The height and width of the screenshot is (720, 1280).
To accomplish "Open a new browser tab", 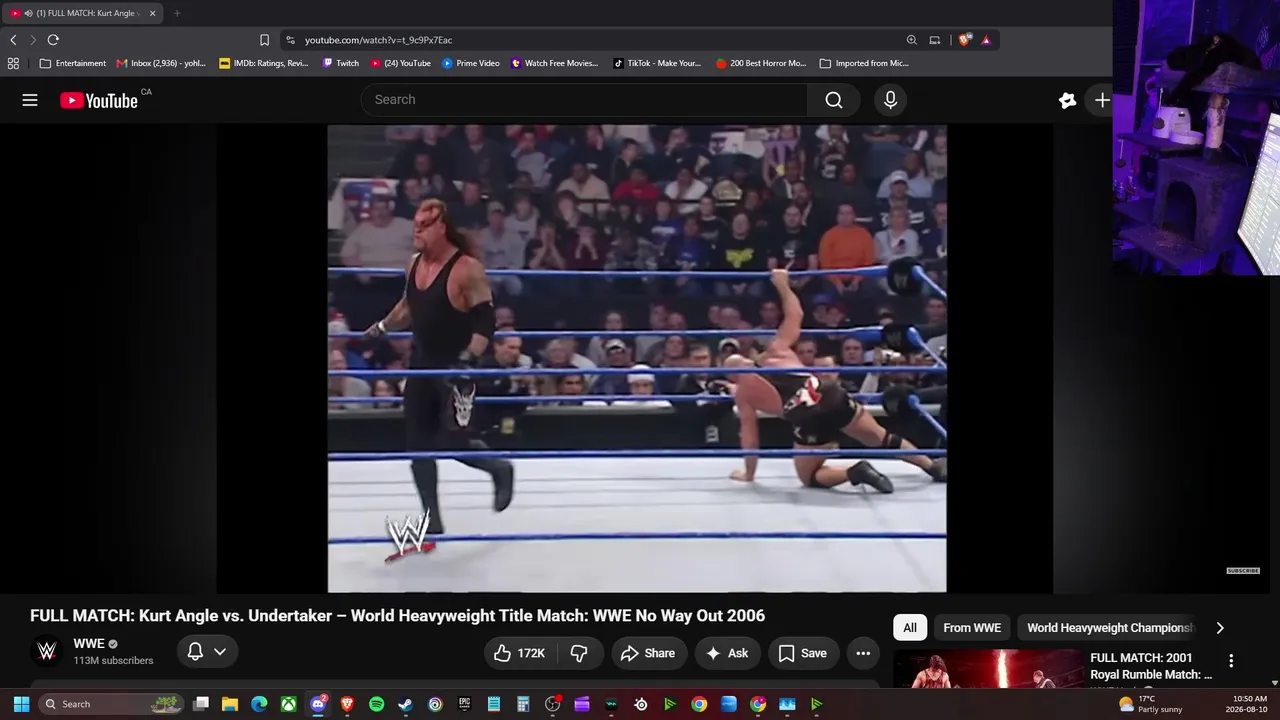I will [177, 13].
